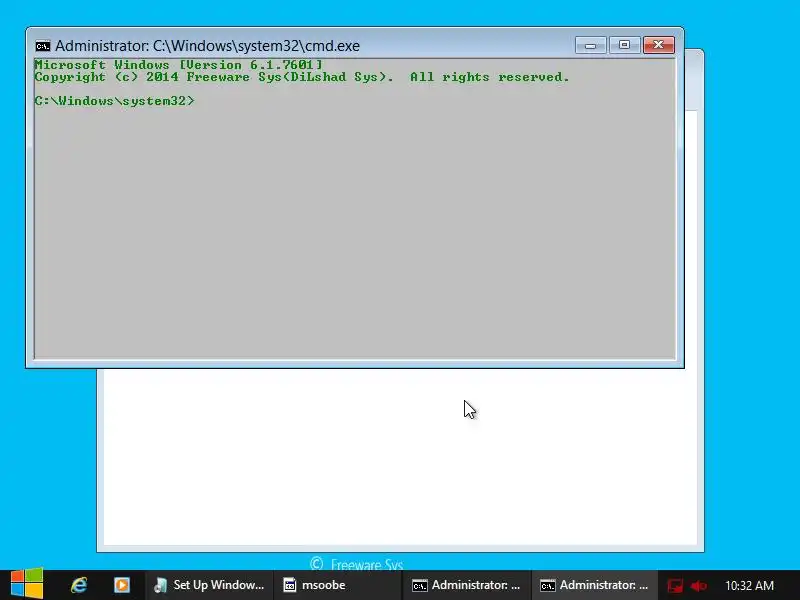Screen dimensions: 800x600
Task: Click the Copyright 2014 Freeware Sys line
Action: (x=302, y=77)
